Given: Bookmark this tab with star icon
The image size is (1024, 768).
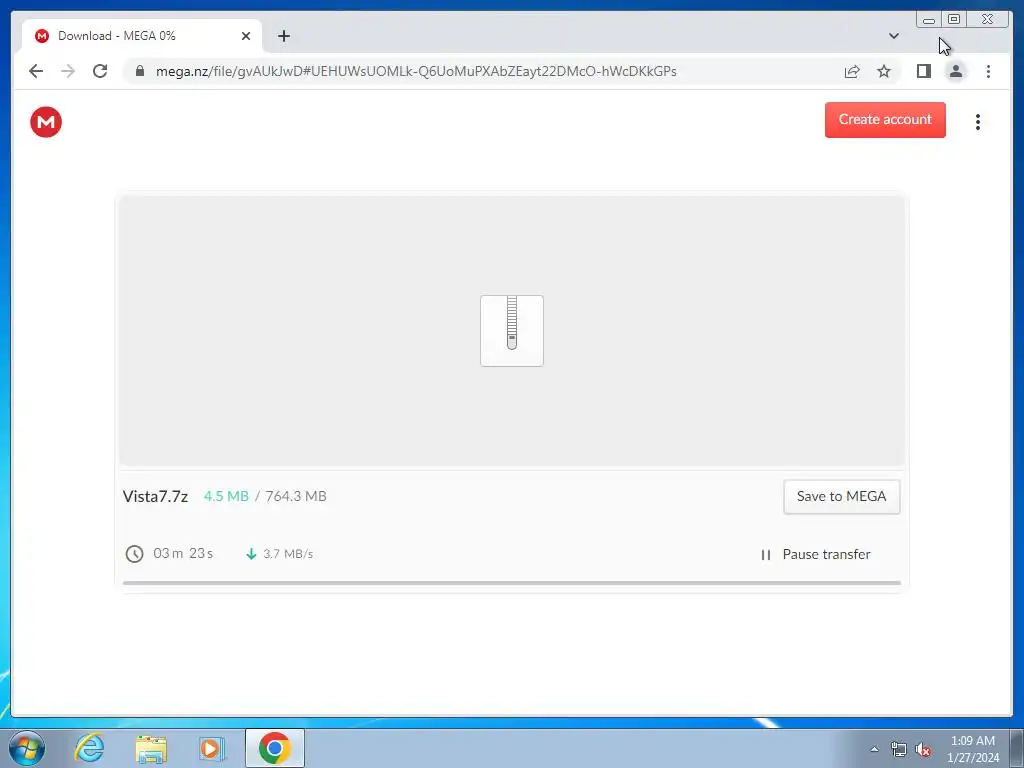Looking at the screenshot, I should click(x=884, y=71).
